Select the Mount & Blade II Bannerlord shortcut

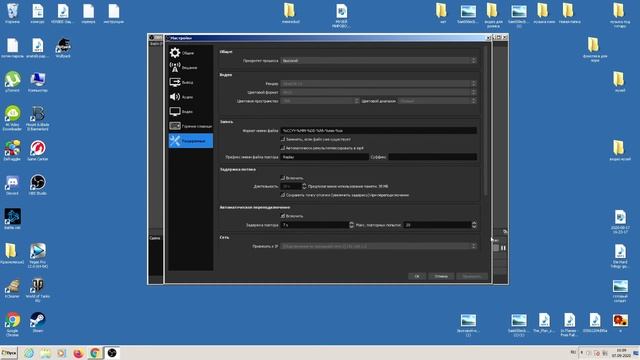click(38, 118)
